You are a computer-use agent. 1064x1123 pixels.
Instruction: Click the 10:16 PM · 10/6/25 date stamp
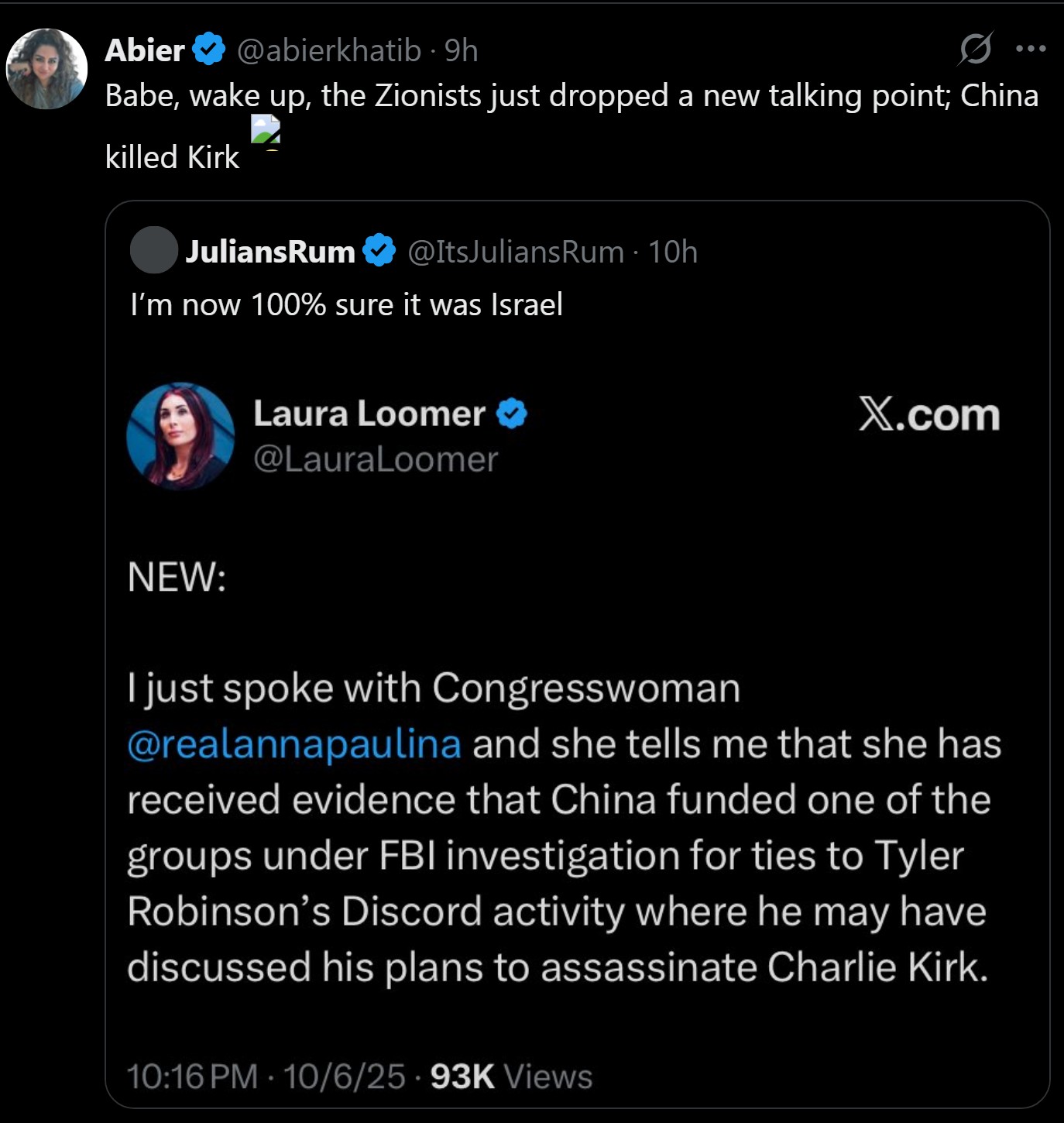click(266, 1077)
